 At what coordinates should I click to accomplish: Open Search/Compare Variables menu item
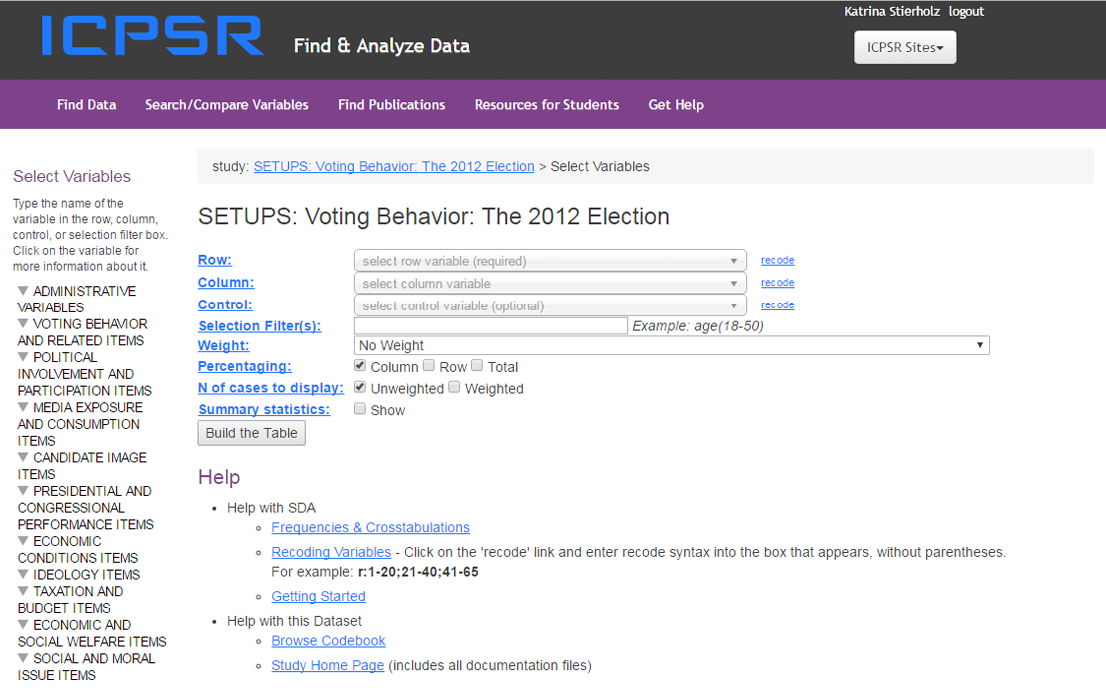[226, 105]
